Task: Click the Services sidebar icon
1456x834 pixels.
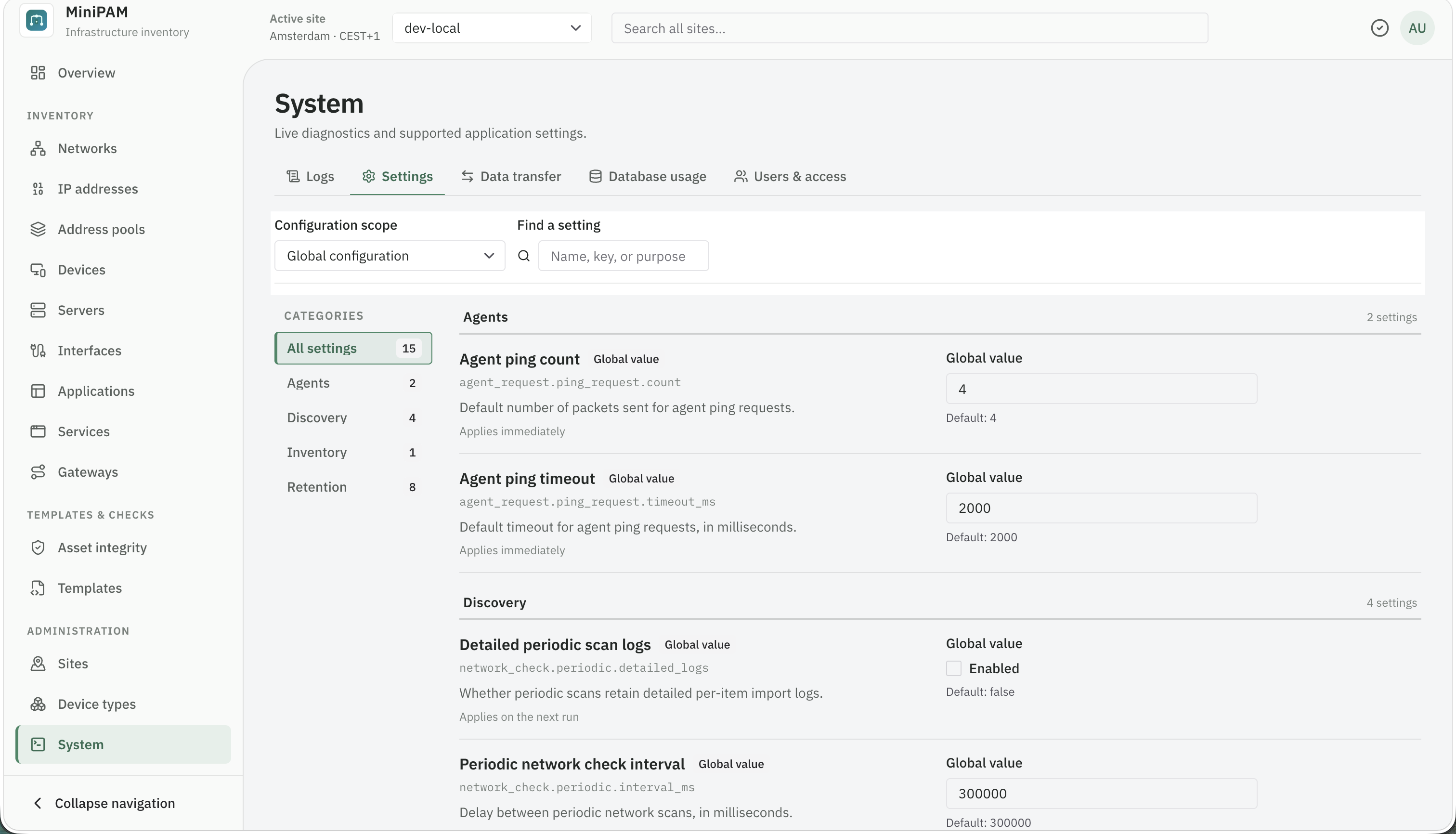Action: [x=38, y=431]
